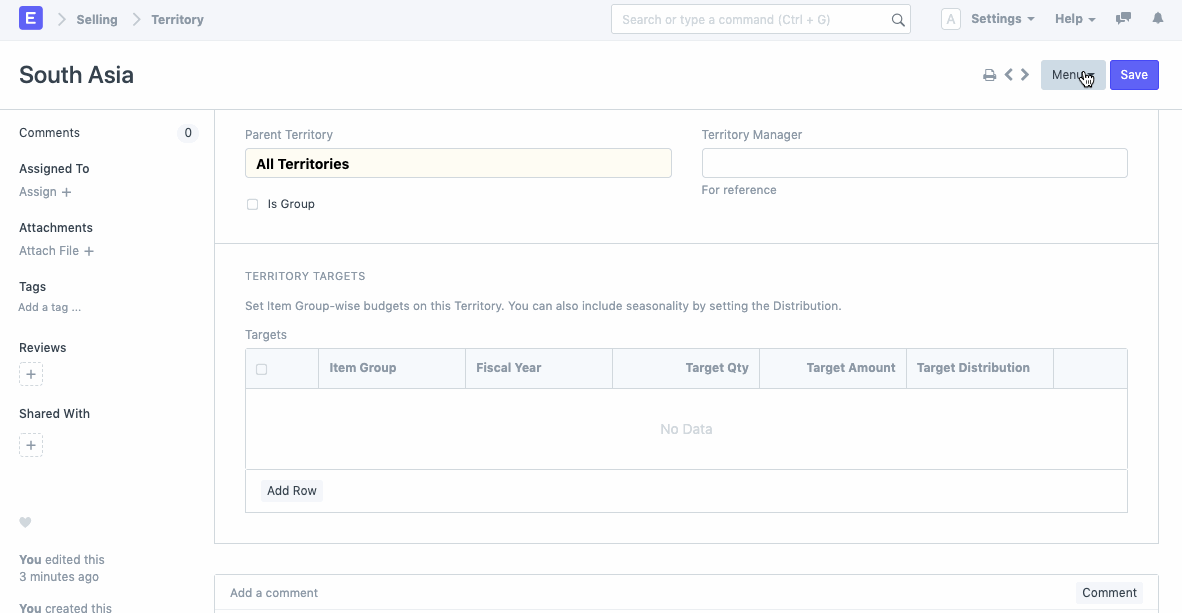
Task: Open the Territory breadcrumb link
Action: click(177, 18)
